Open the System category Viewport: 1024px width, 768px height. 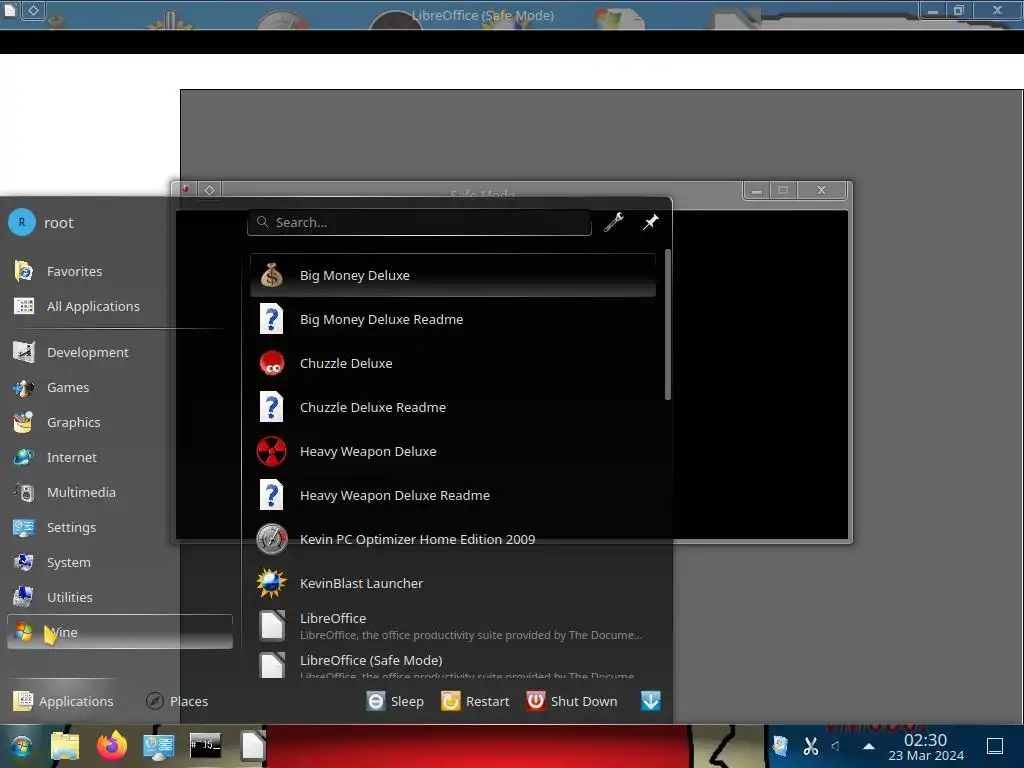point(120,562)
